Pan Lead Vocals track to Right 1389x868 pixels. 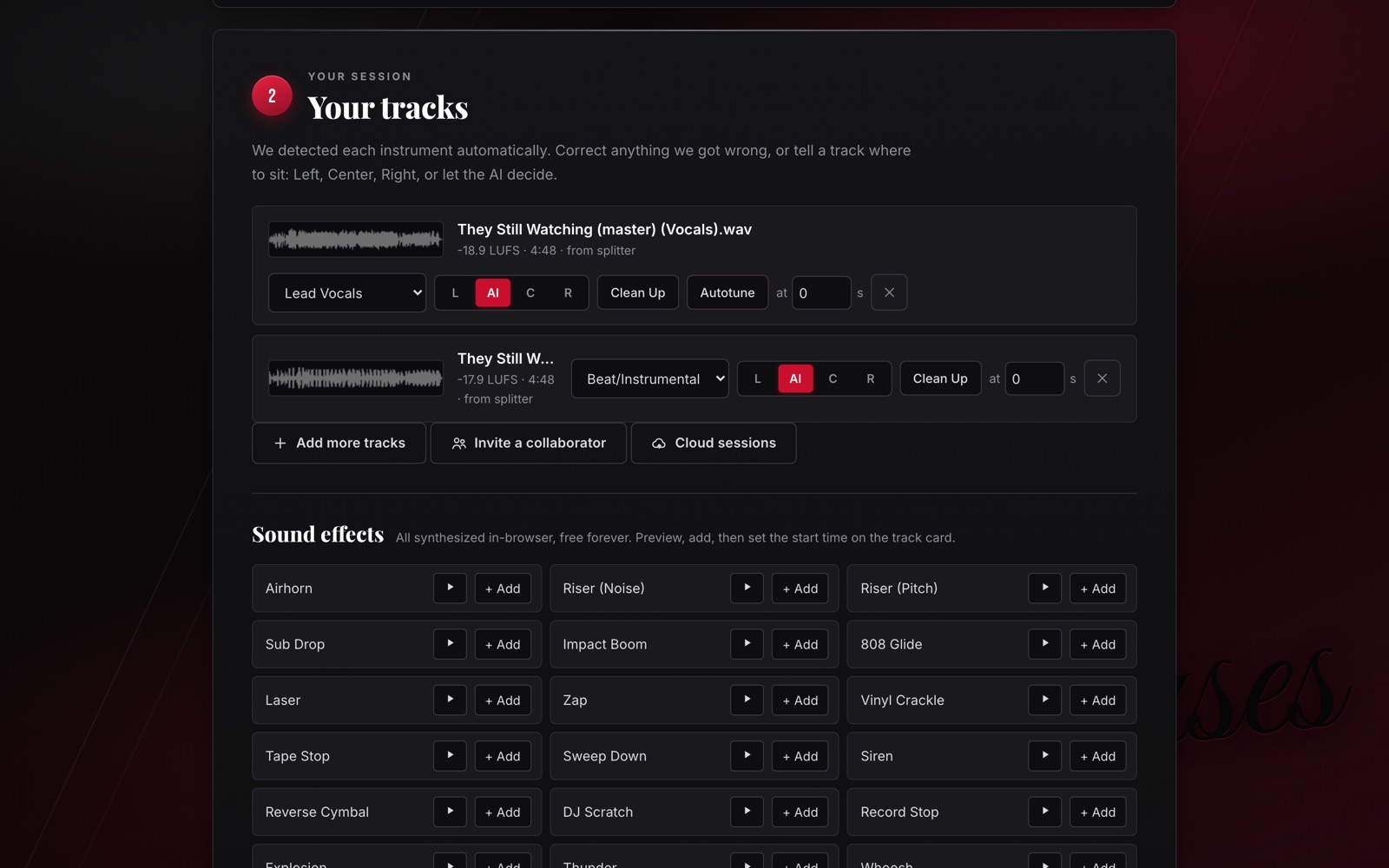coord(568,293)
